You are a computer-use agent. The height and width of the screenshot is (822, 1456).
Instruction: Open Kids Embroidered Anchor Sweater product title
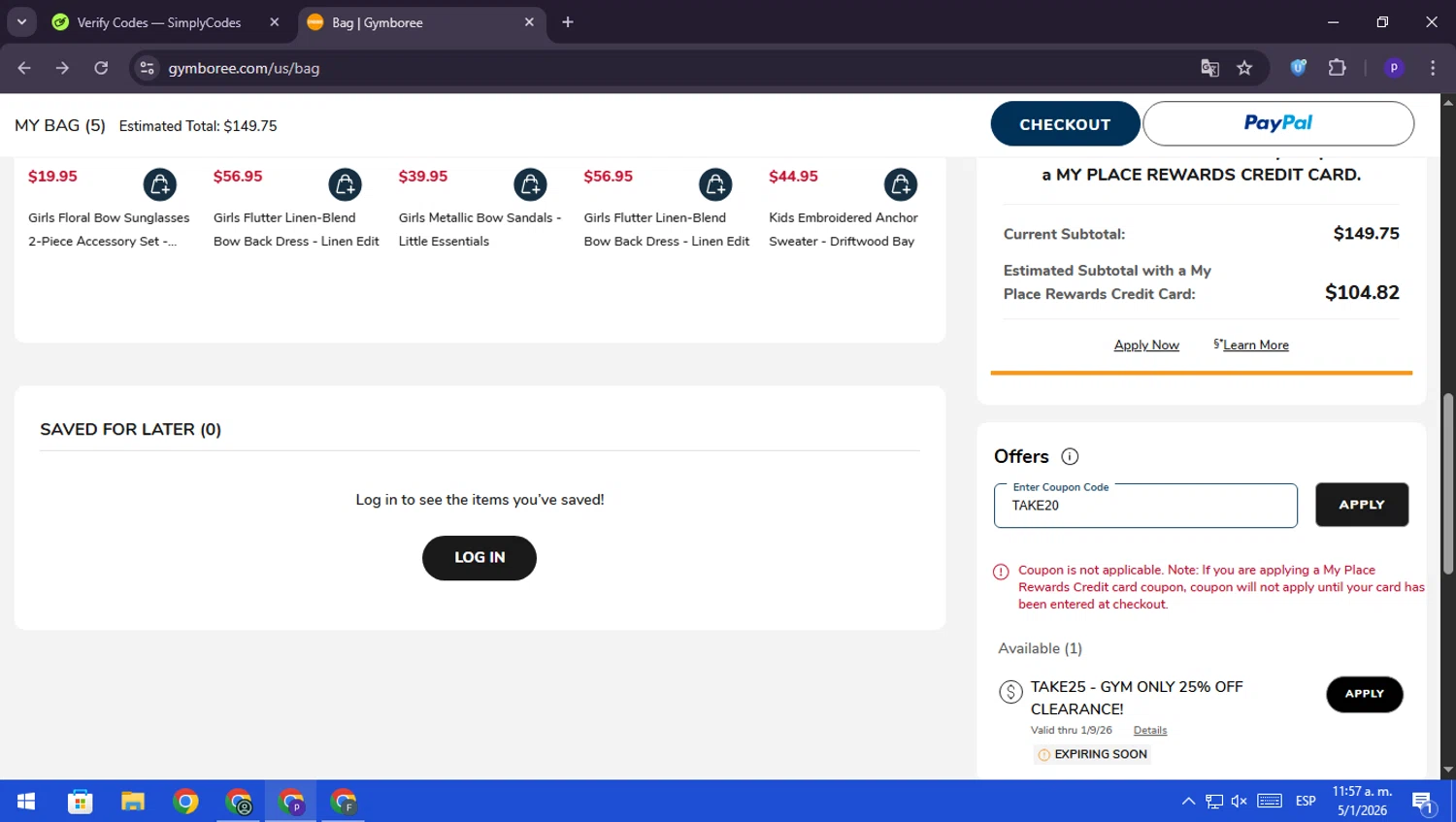pyautogui.click(x=843, y=230)
